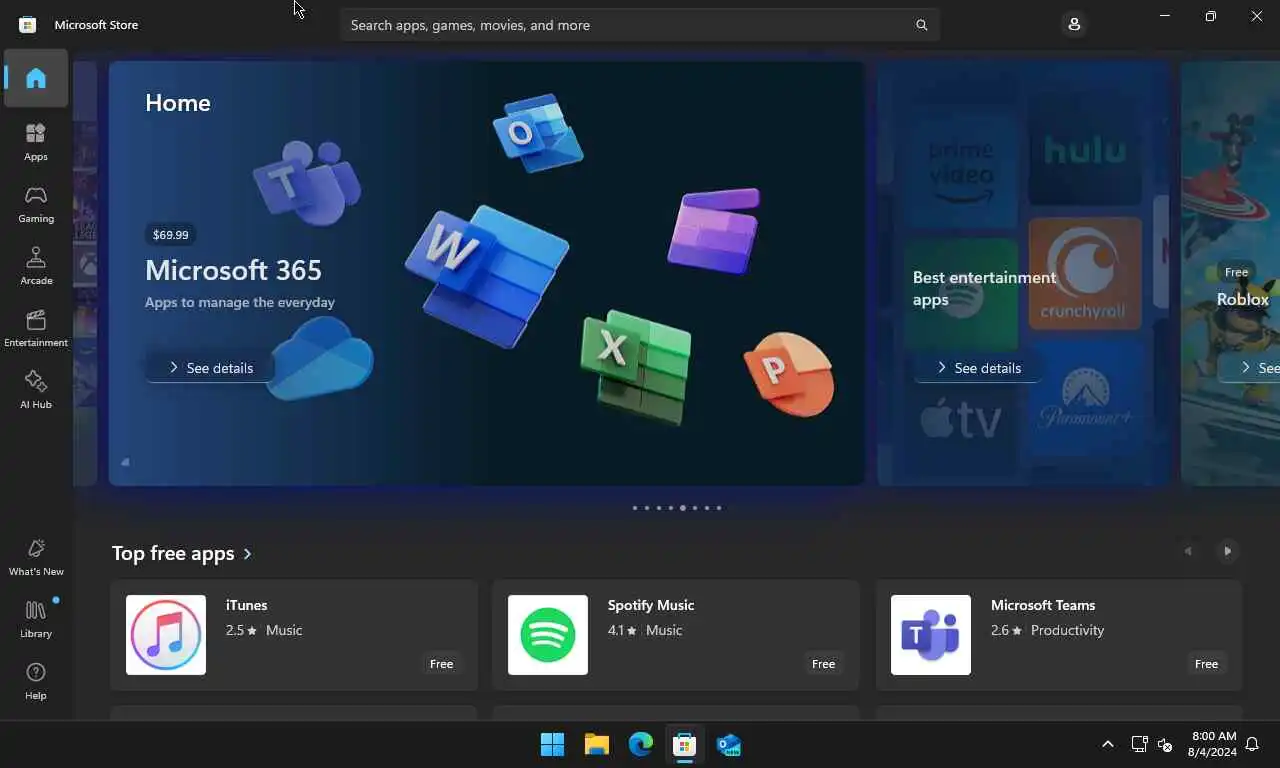Open Outlook from taskbar
The image size is (1280, 768).
pyautogui.click(x=729, y=744)
